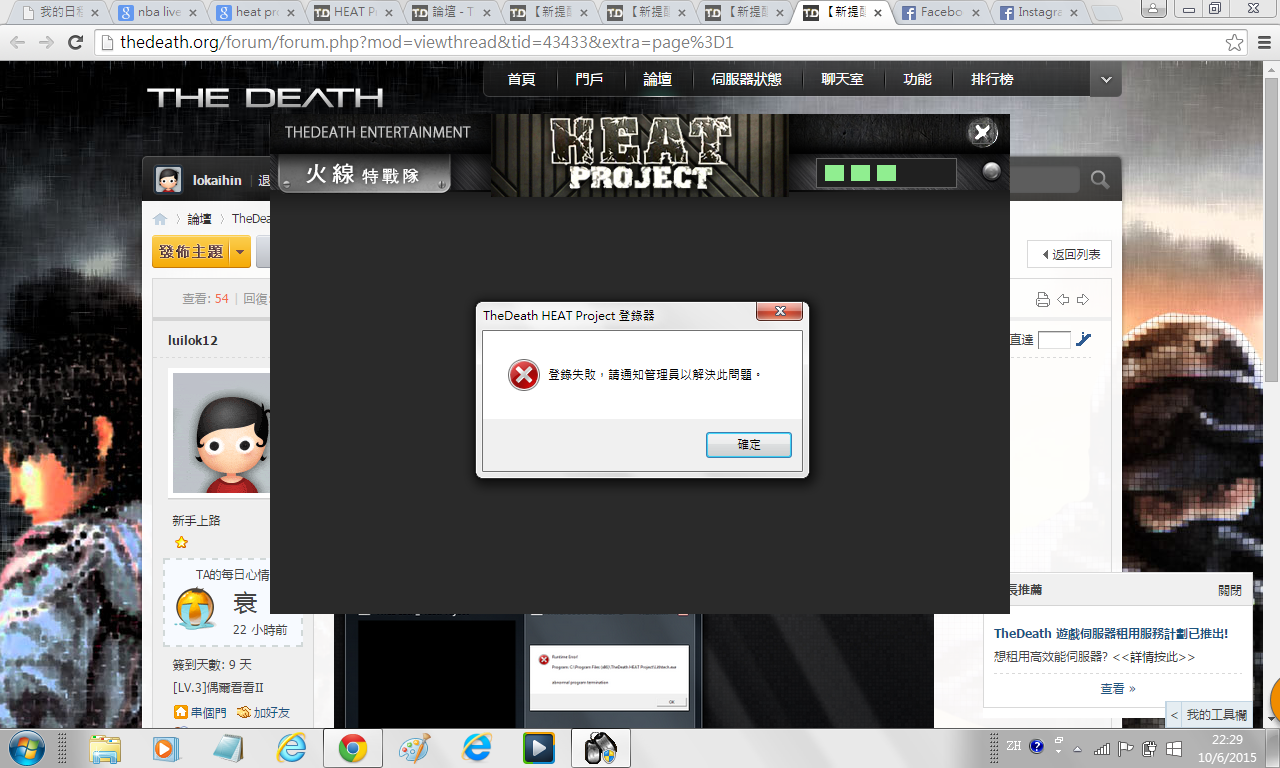Viewport: 1280px width, 768px height.
Task: Click Chrome forward arrow
Action: click(46, 43)
